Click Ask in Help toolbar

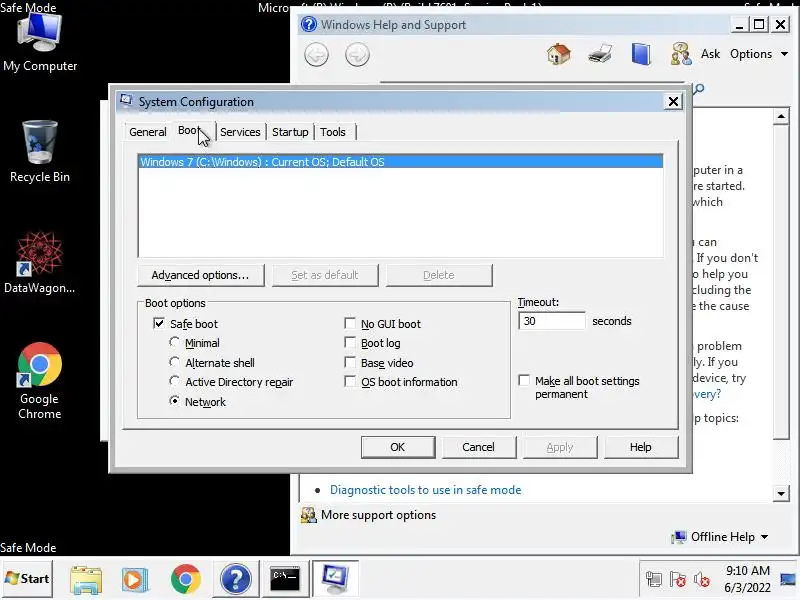pos(710,54)
